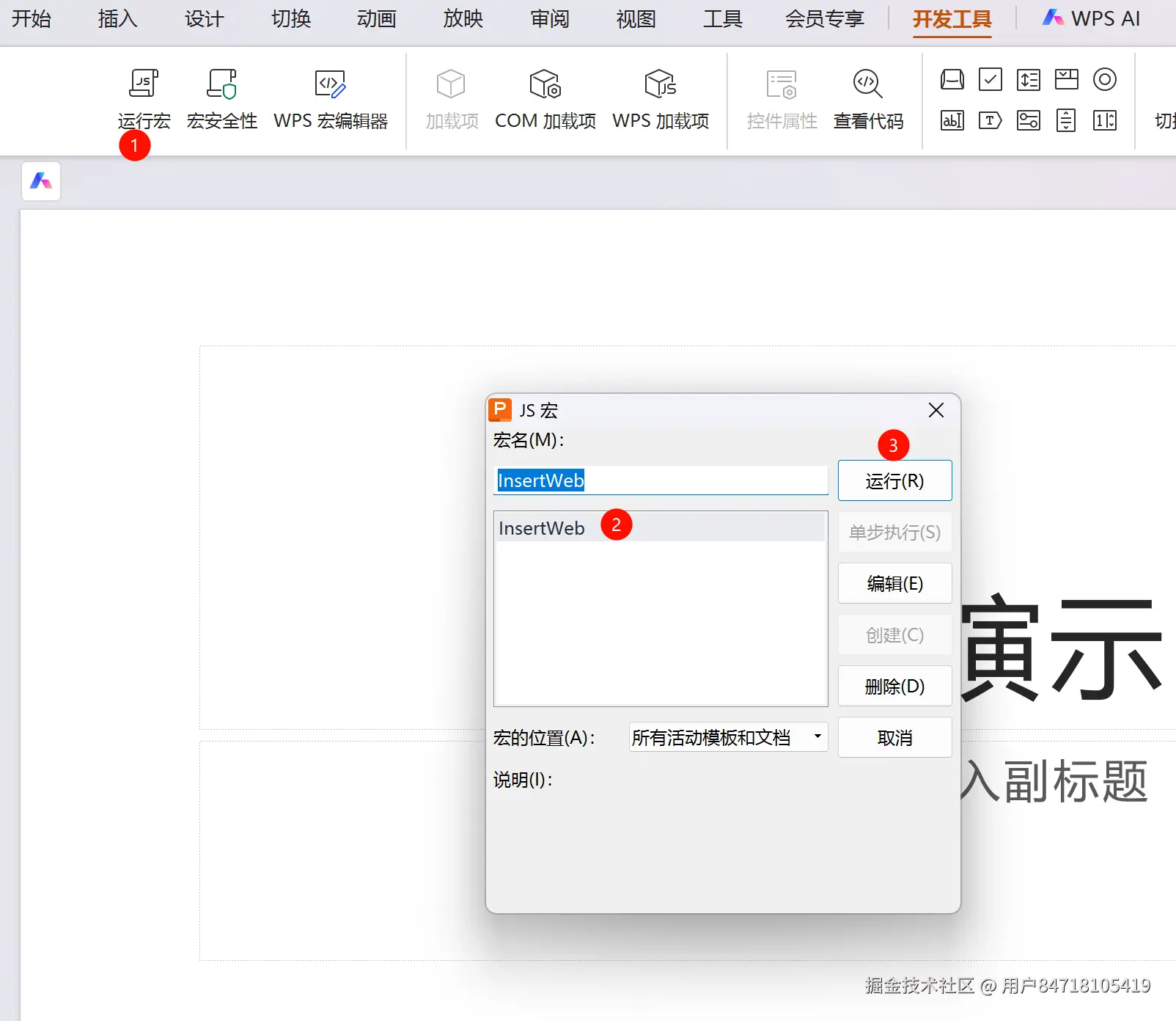
Task: Insert a text box (ab|) control
Action: click(952, 120)
